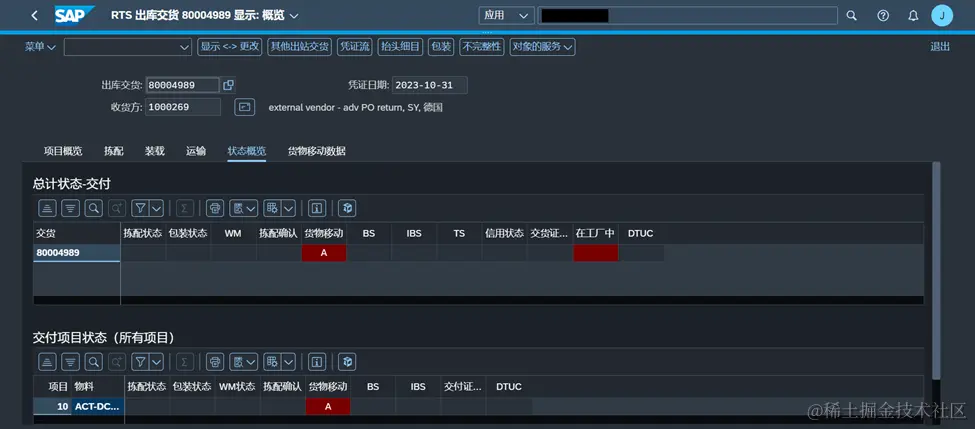975x429 pixels.
Task: Click the 包装 button
Action: (441, 47)
